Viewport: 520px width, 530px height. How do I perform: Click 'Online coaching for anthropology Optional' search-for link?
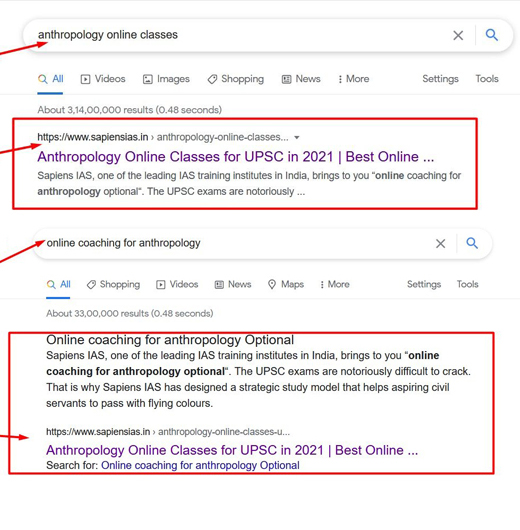(200, 465)
